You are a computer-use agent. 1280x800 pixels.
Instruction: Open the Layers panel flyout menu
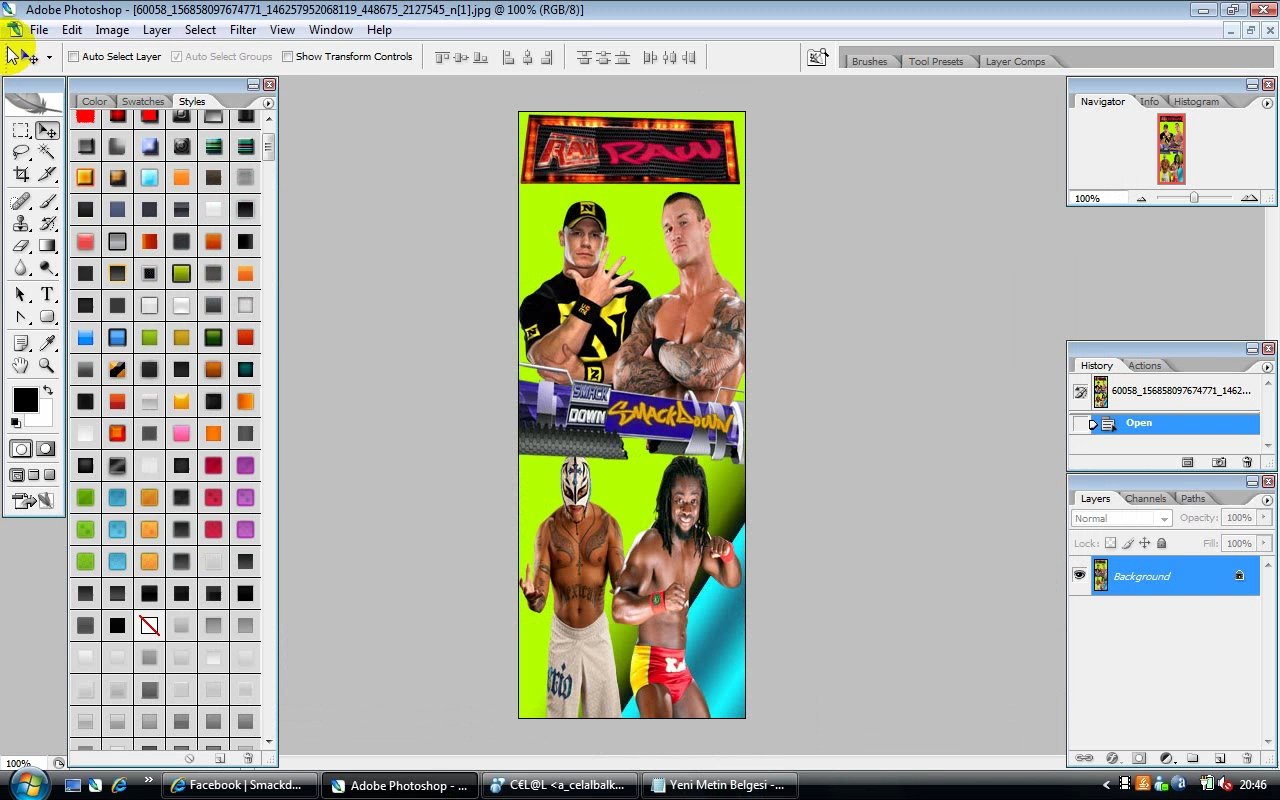point(1267,500)
